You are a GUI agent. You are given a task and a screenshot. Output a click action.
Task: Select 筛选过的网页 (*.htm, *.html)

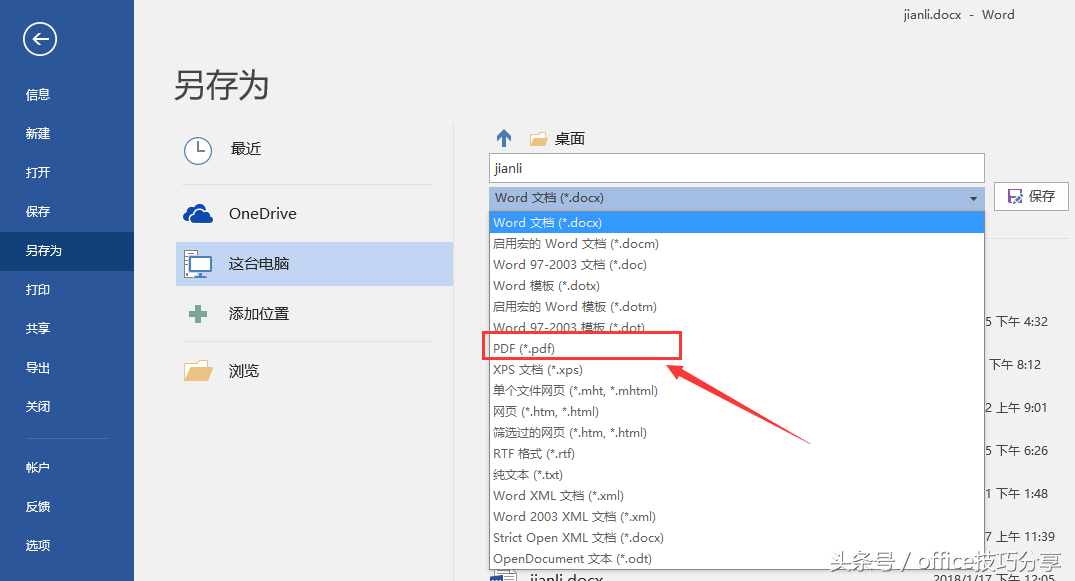(736, 433)
